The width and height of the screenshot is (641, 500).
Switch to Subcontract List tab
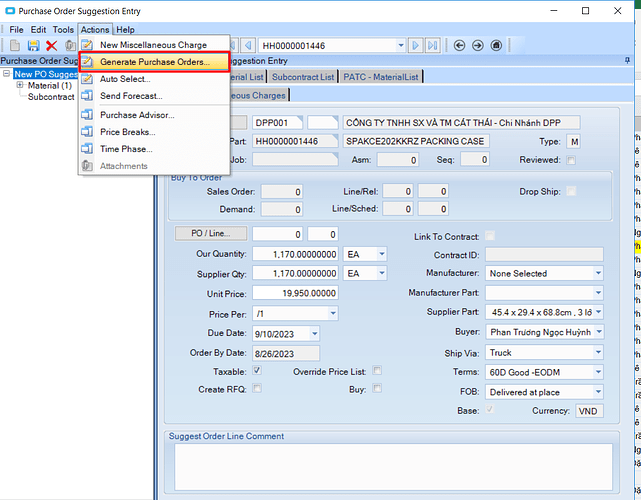[x=303, y=77]
